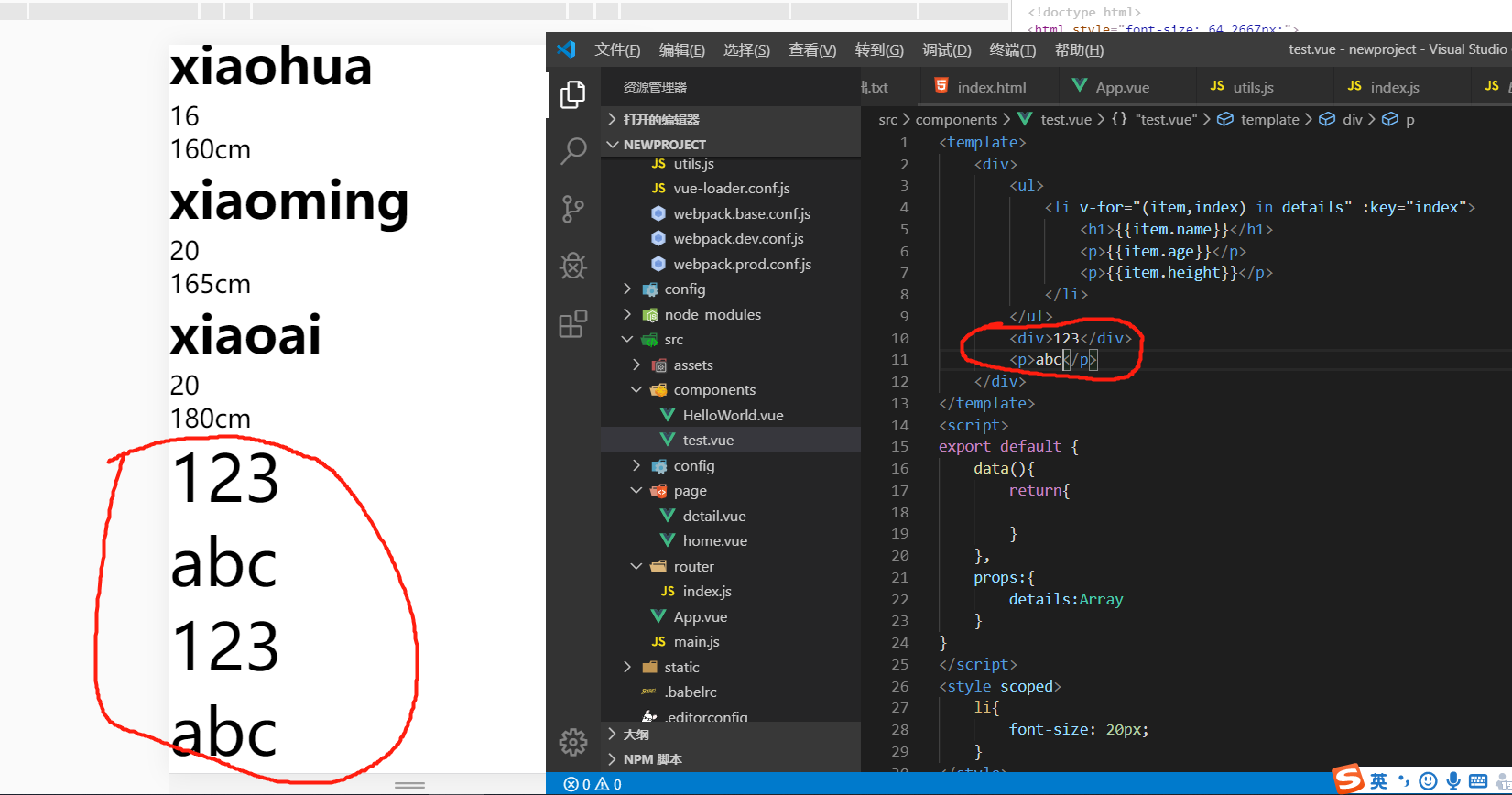
Task: Click 'src' in the breadcrumb path
Action: 887,120
